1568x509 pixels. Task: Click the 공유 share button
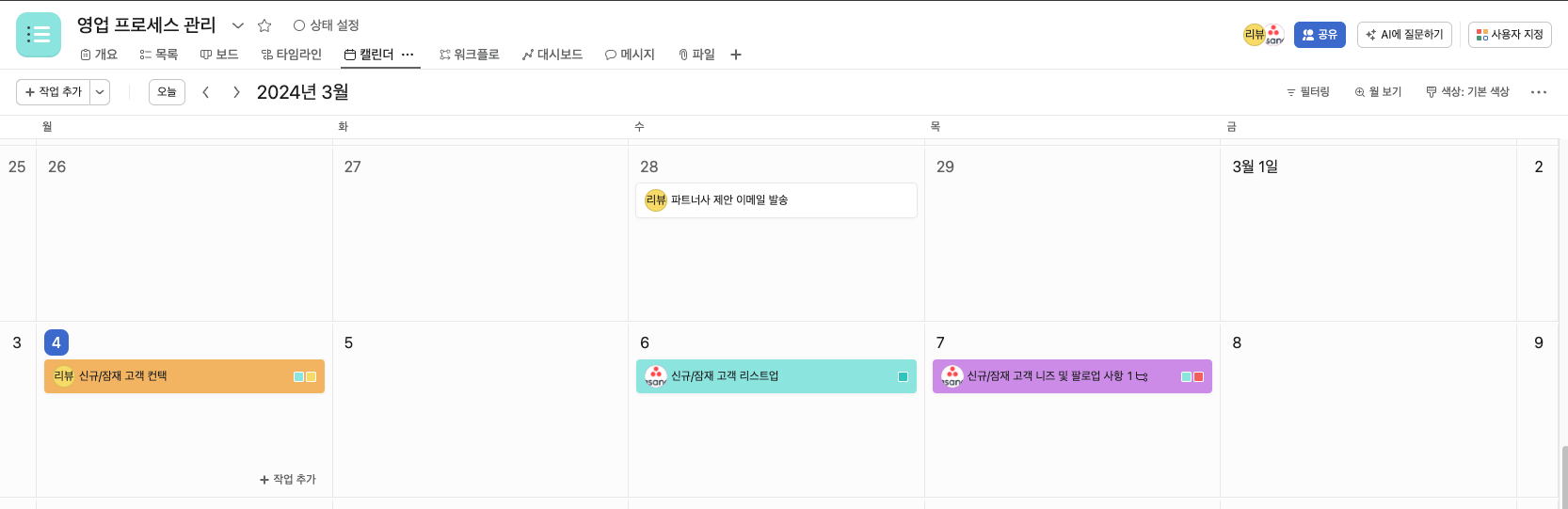pyautogui.click(x=1320, y=35)
